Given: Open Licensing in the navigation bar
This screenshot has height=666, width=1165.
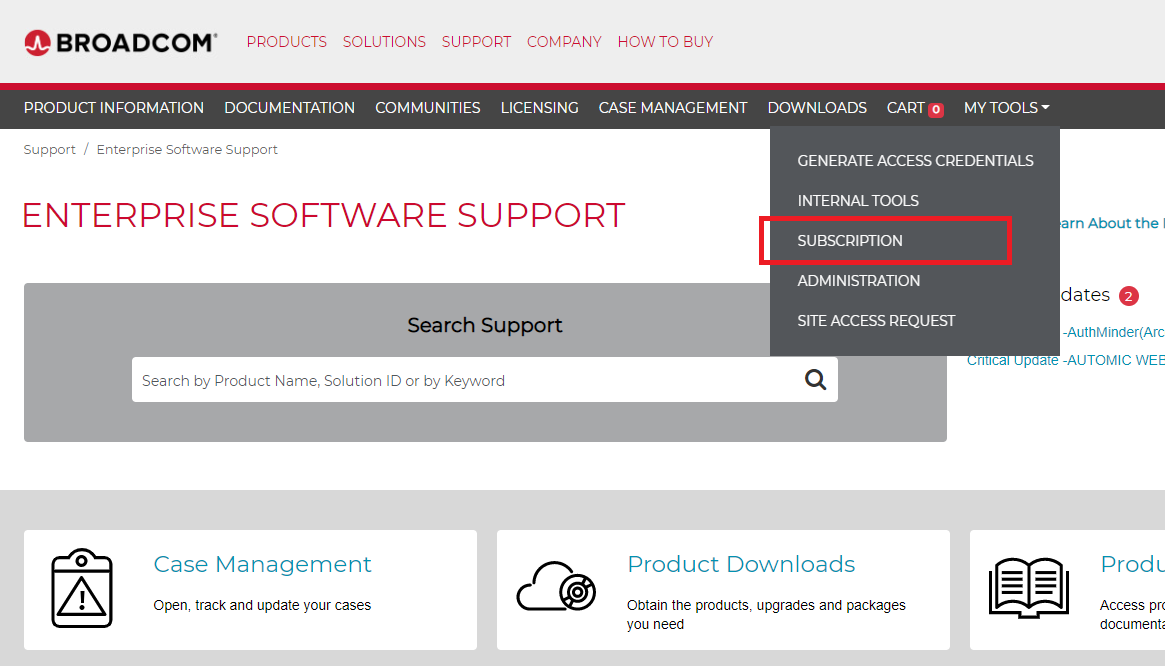Looking at the screenshot, I should tap(539, 108).
